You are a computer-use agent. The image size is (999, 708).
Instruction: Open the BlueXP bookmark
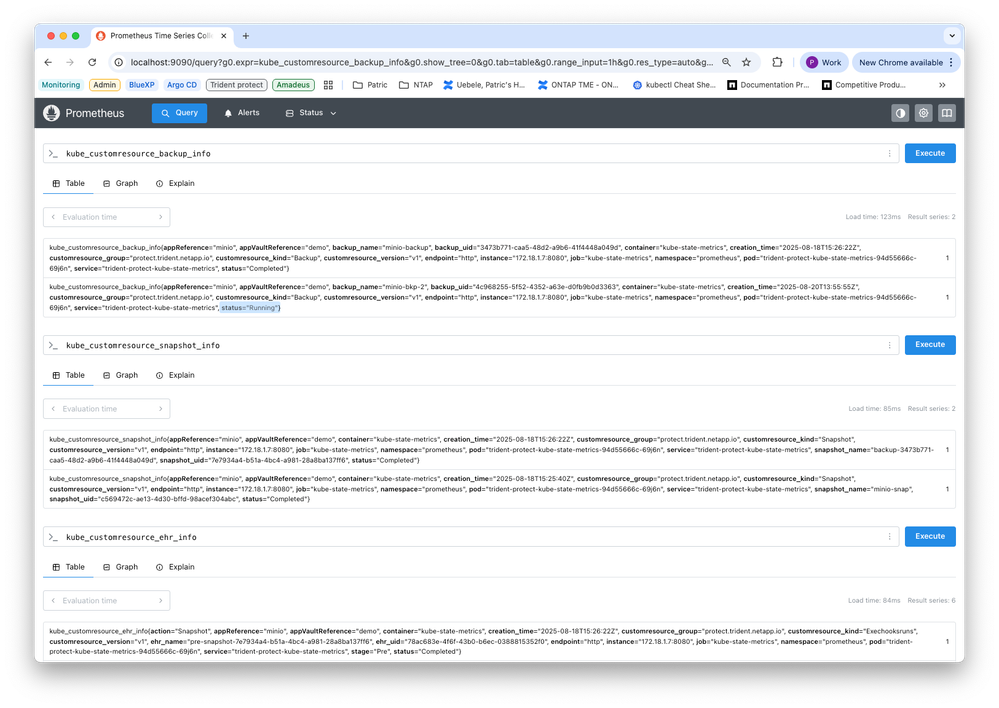(x=141, y=85)
